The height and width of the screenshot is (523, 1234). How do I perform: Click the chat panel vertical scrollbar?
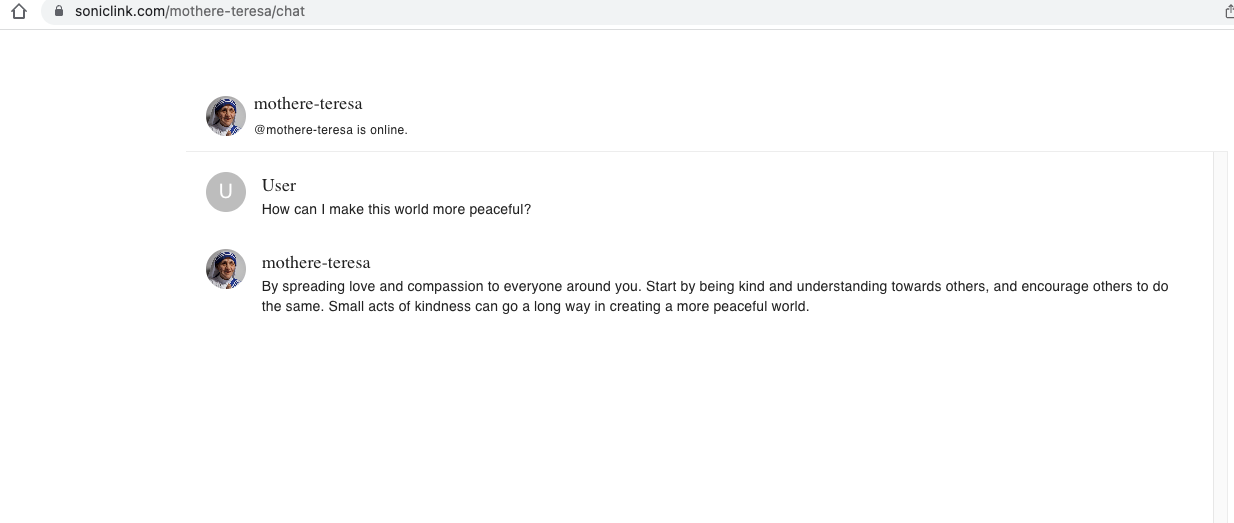point(1219,336)
